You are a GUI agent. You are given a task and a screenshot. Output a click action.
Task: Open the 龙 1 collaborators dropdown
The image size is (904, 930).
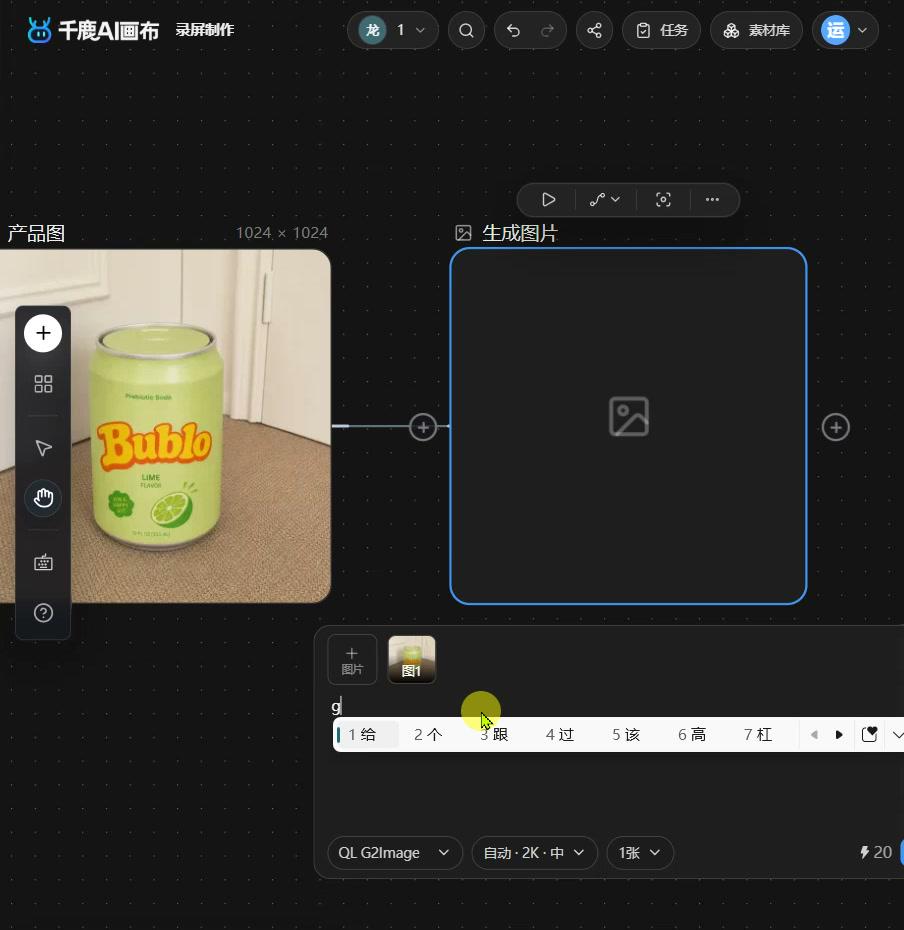tap(393, 30)
